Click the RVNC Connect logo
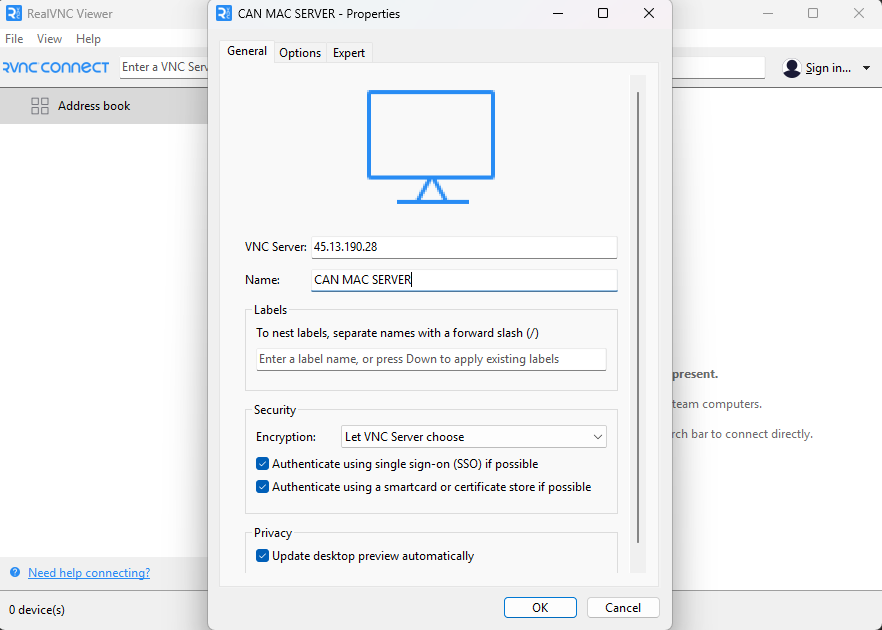This screenshot has width=882, height=630. click(56, 68)
